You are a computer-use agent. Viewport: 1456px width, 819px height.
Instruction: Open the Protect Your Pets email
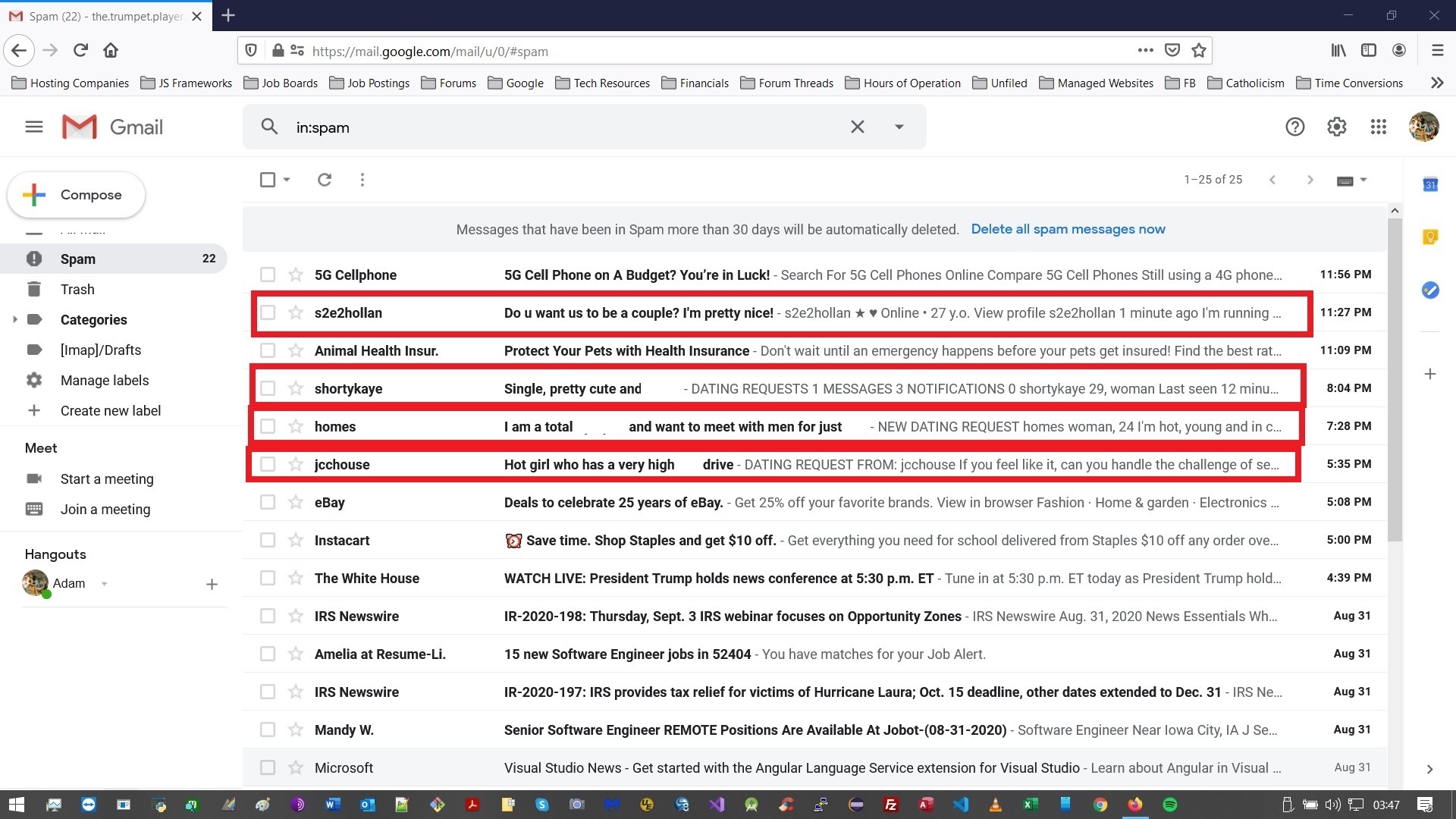[815, 350]
